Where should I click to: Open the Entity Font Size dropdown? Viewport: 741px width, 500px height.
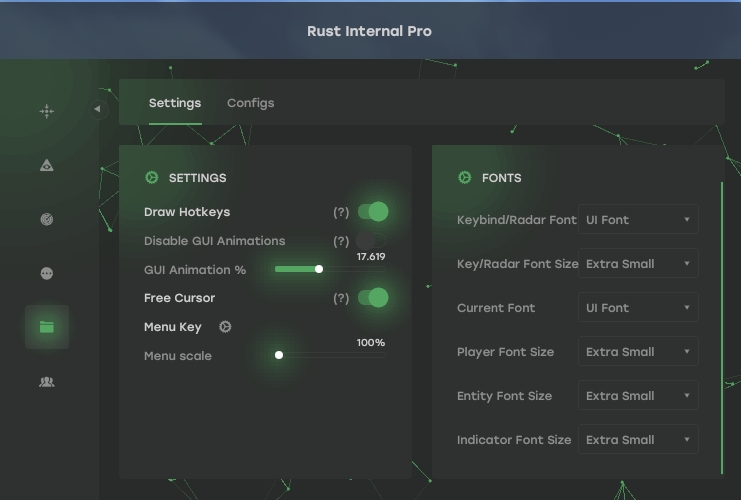click(638, 395)
